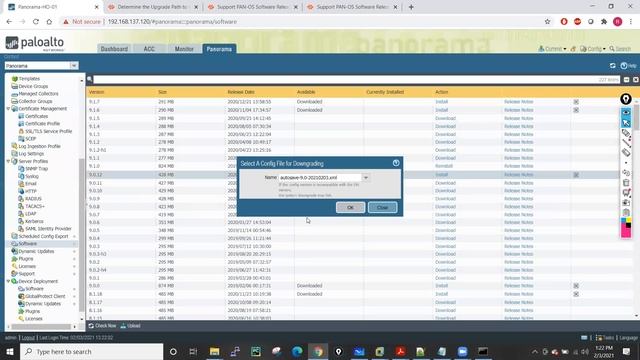Delete downloaded 9.1.7 image with X icon
The height and width of the screenshot is (360, 640).
pyautogui.click(x=576, y=102)
